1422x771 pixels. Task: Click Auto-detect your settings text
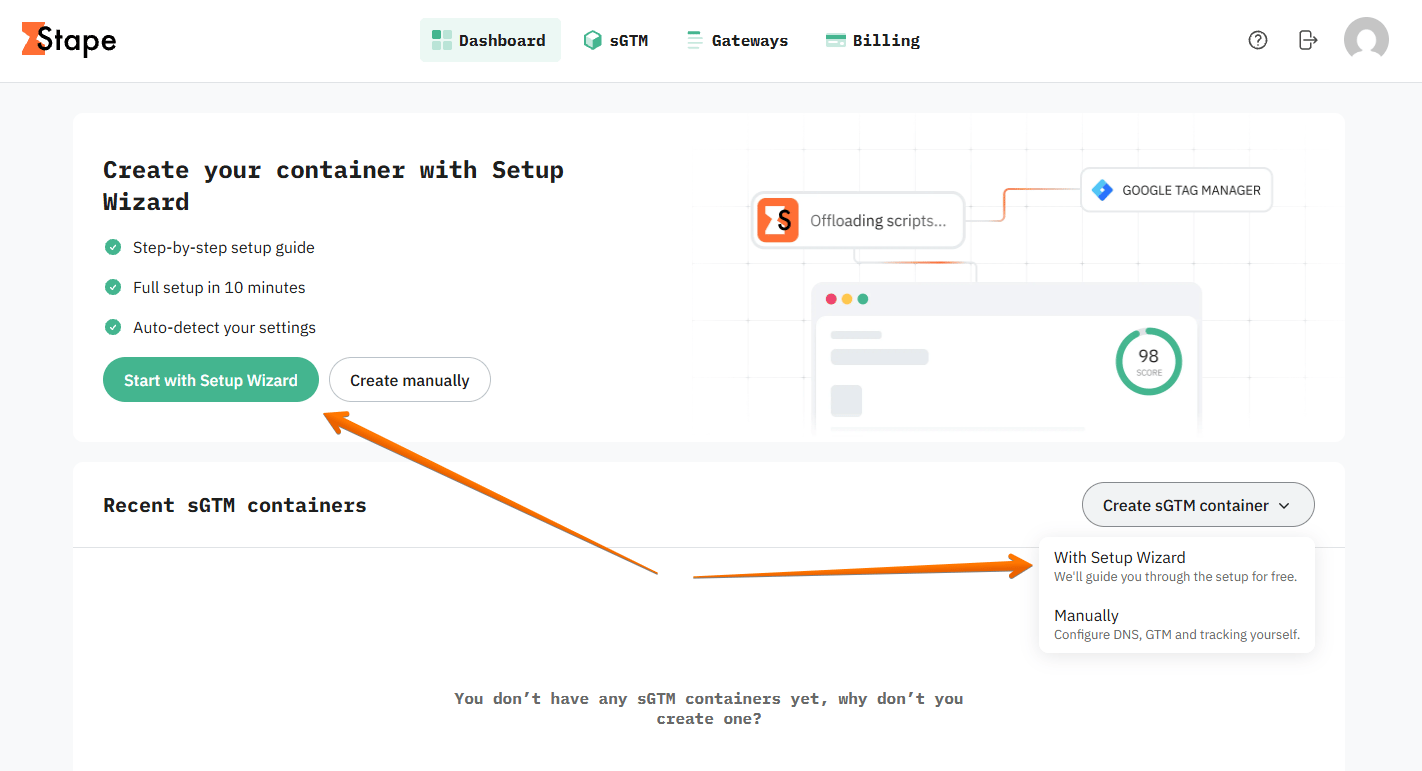[224, 327]
